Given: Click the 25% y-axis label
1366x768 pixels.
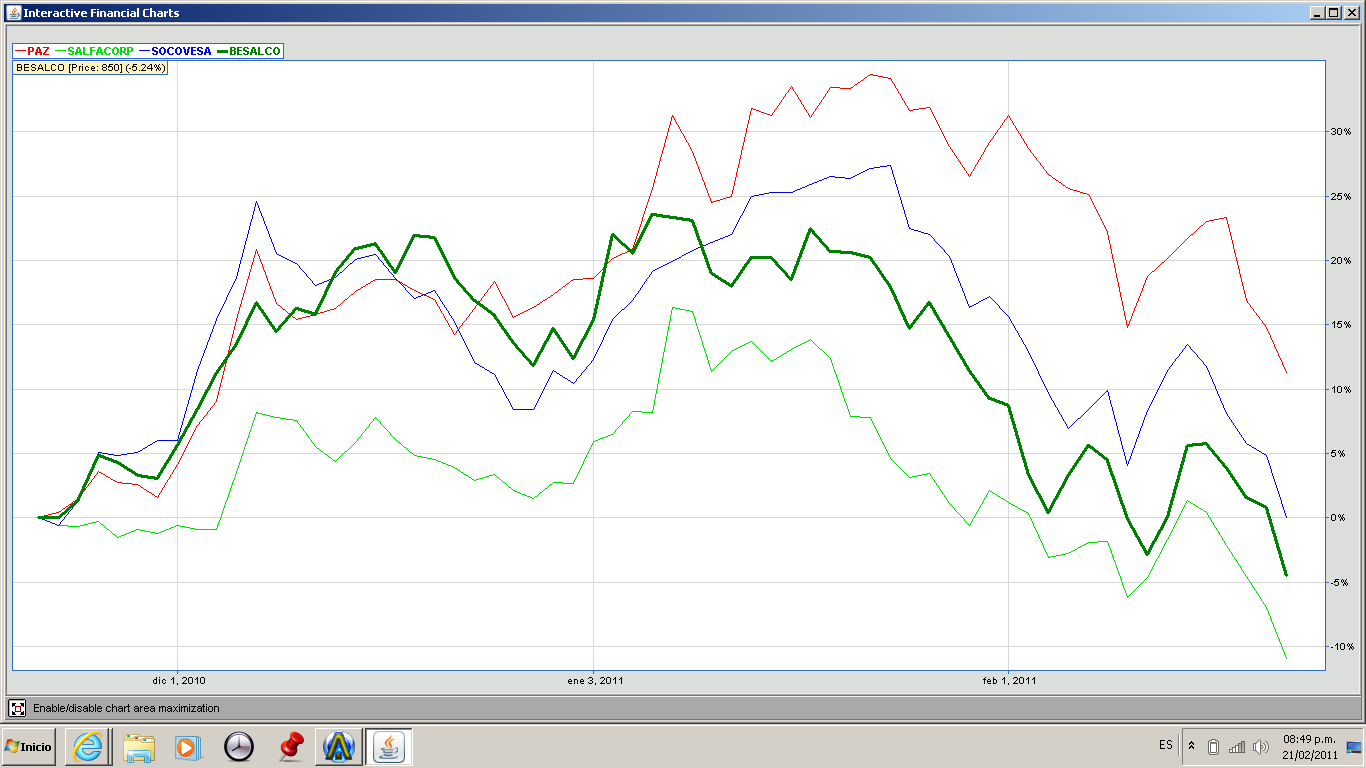Looking at the screenshot, I should point(1341,196).
